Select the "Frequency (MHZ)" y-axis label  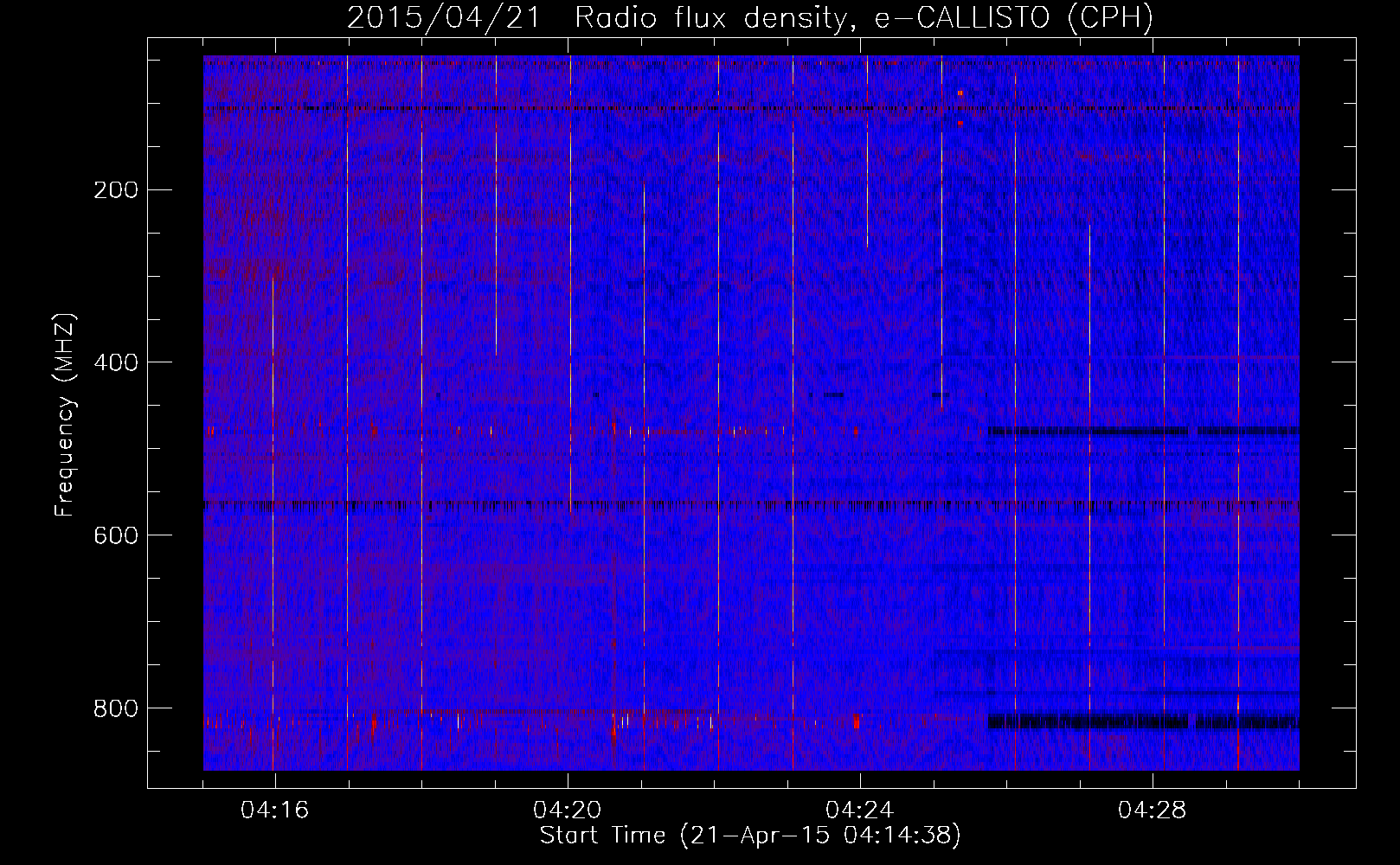click(65, 415)
